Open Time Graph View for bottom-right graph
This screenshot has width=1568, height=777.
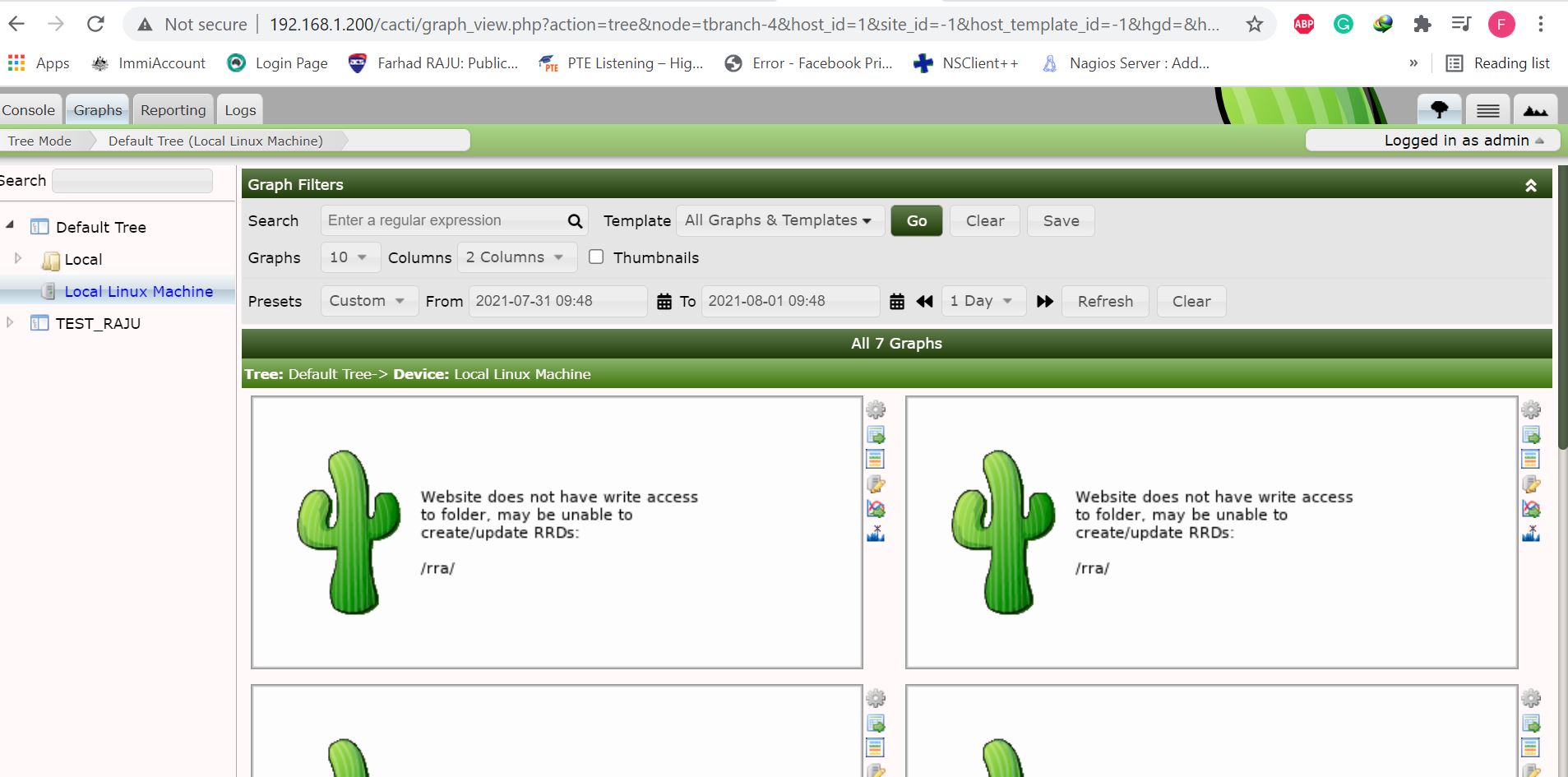pos(1531,748)
